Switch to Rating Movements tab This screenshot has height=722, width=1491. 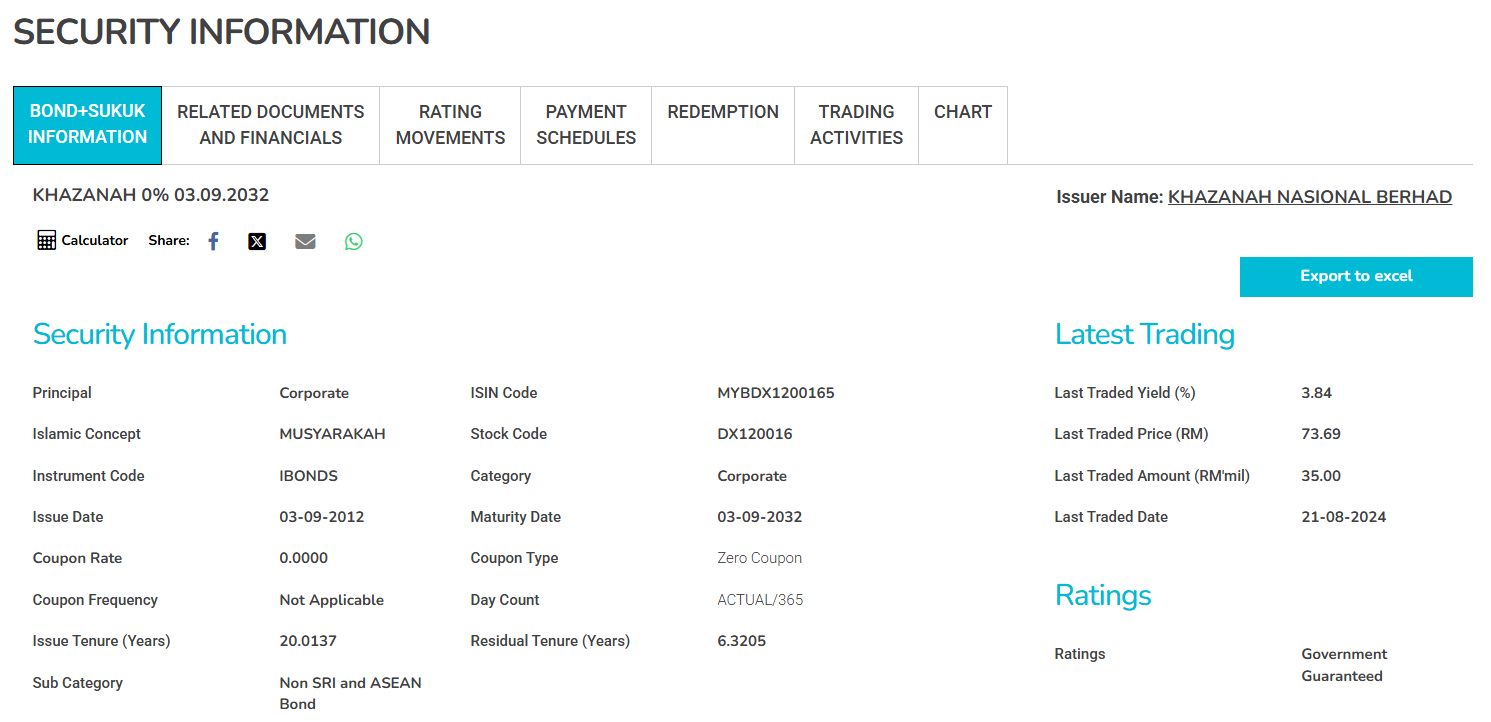click(450, 125)
